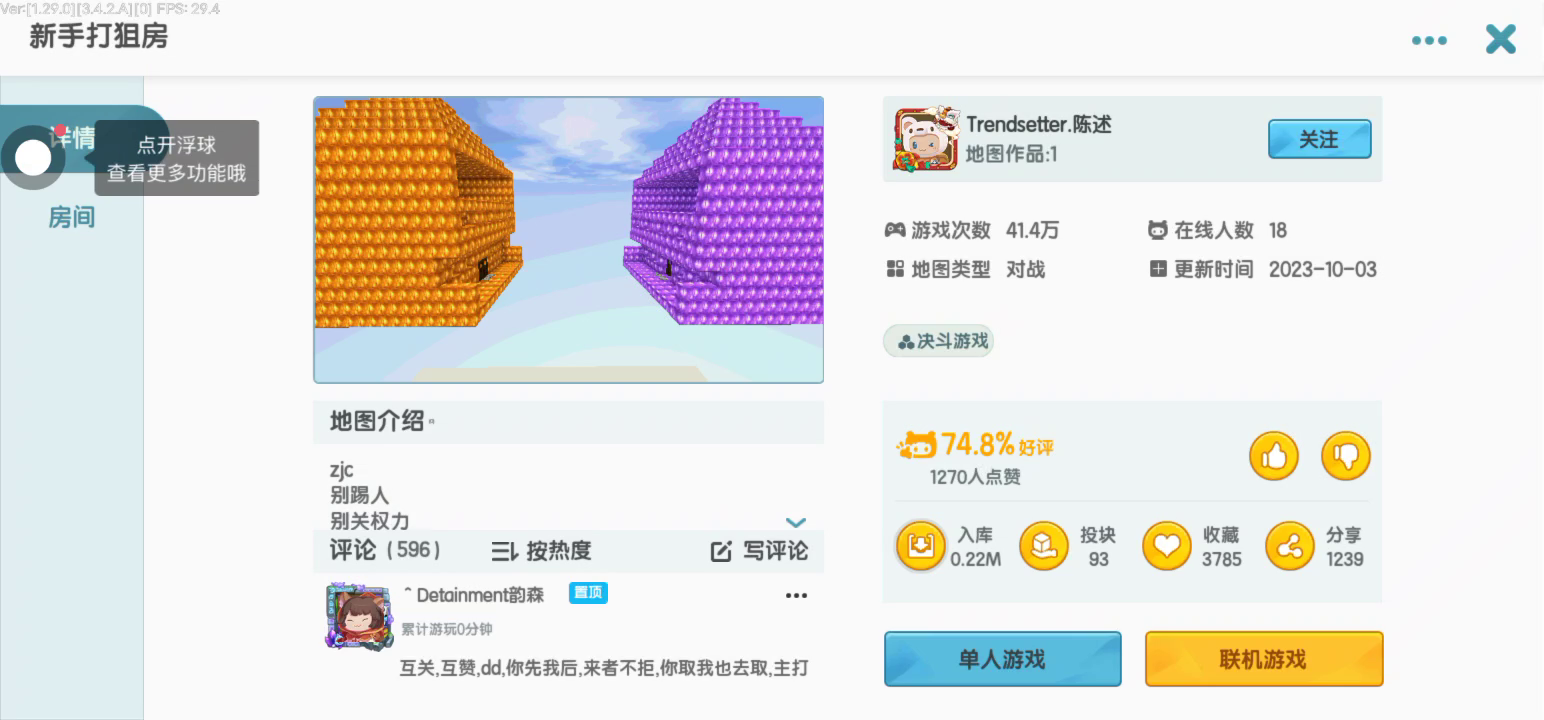Give the map a thumbs-up like
The width and height of the screenshot is (1544, 720).
point(1274,457)
